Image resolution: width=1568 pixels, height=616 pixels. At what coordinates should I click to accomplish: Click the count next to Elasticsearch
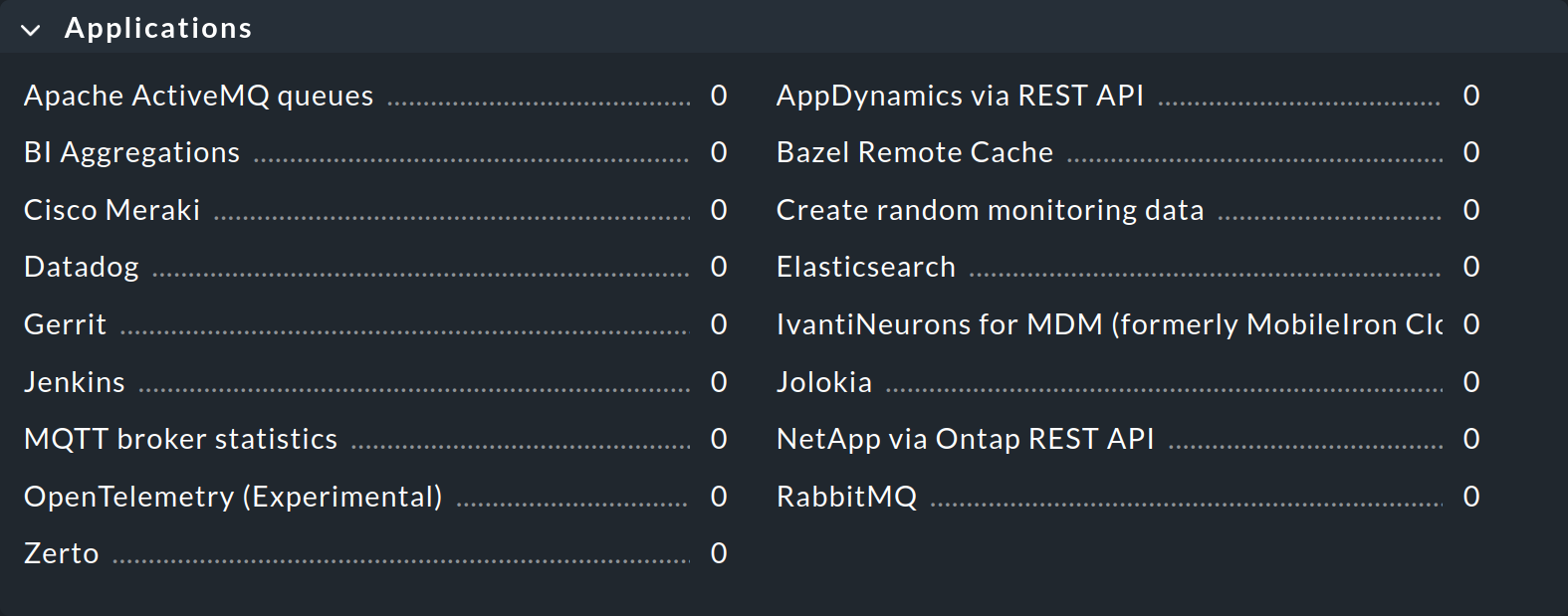point(1471,266)
